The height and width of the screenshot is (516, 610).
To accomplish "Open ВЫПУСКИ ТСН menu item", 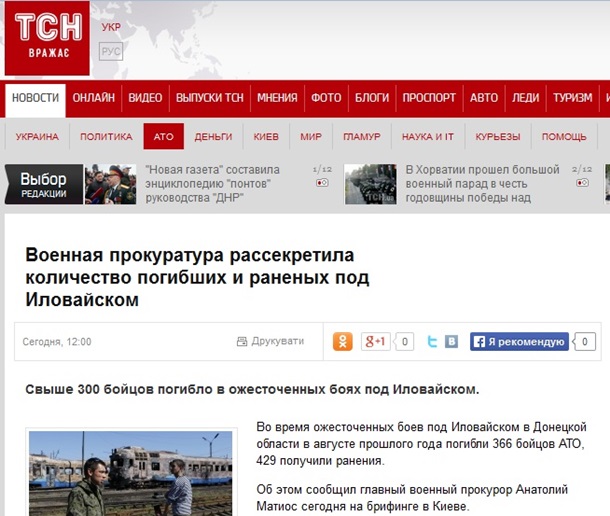I will 210,98.
